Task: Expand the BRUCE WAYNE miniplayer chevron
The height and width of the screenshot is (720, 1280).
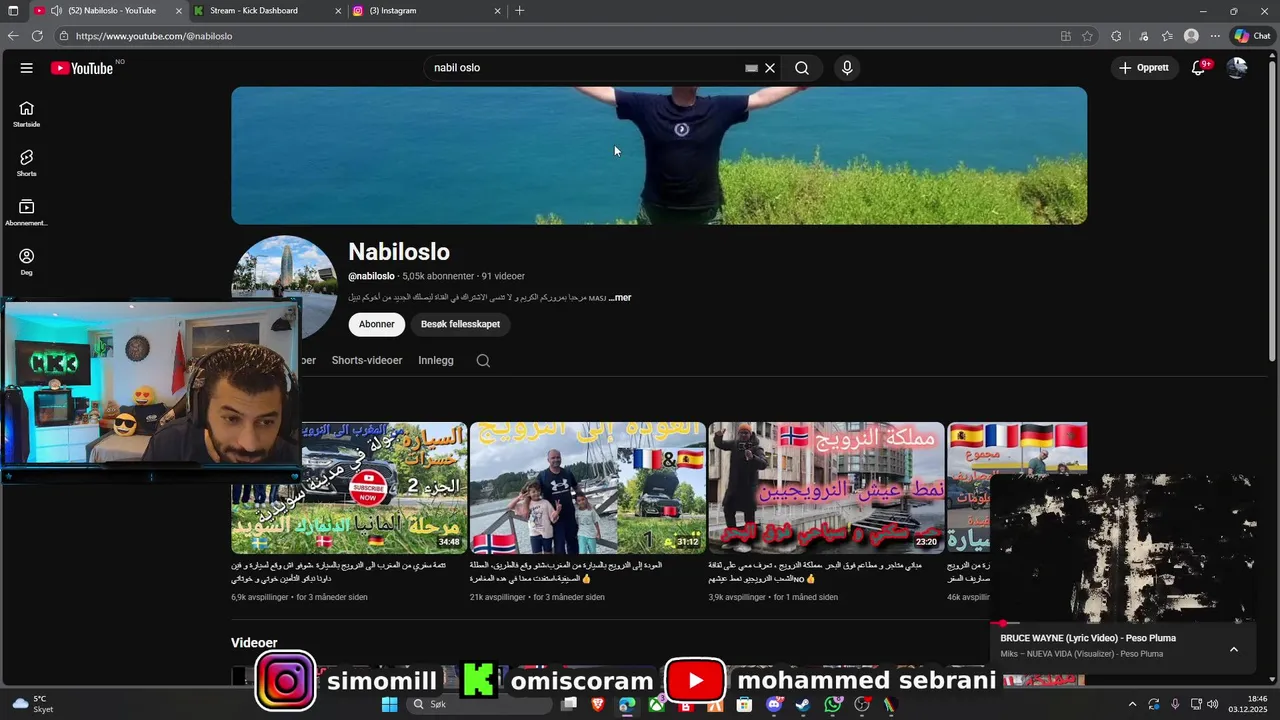Action: tap(1234, 649)
